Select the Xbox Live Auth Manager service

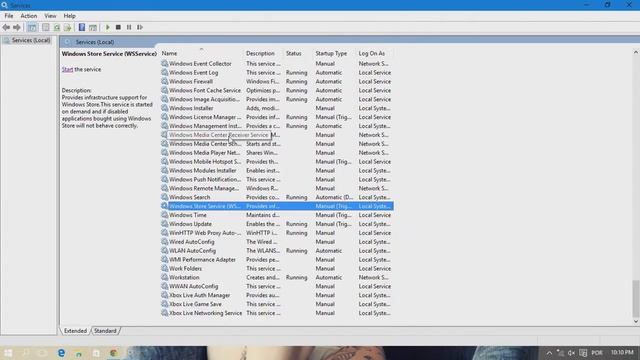pos(277,295)
